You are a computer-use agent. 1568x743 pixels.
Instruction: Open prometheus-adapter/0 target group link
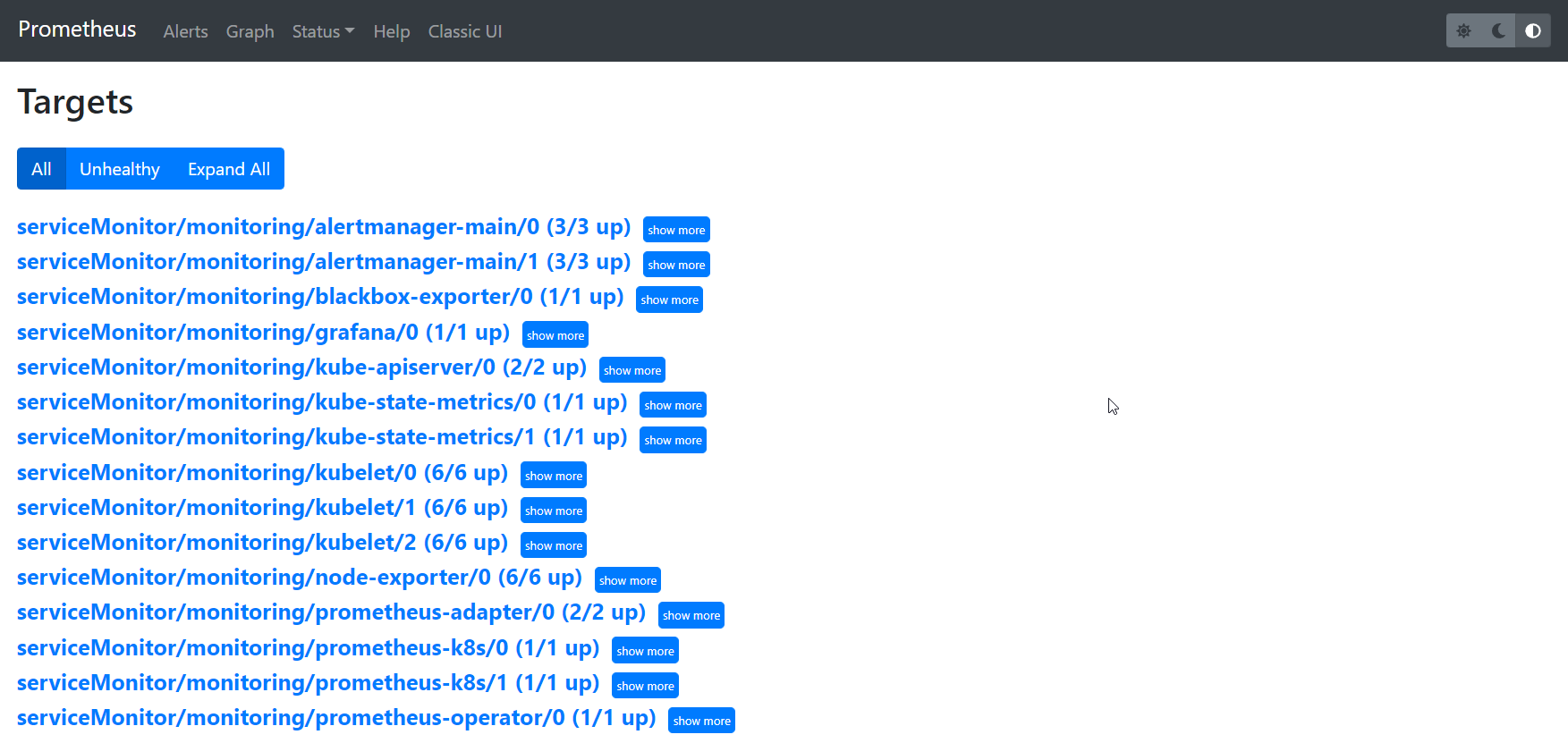[332, 612]
